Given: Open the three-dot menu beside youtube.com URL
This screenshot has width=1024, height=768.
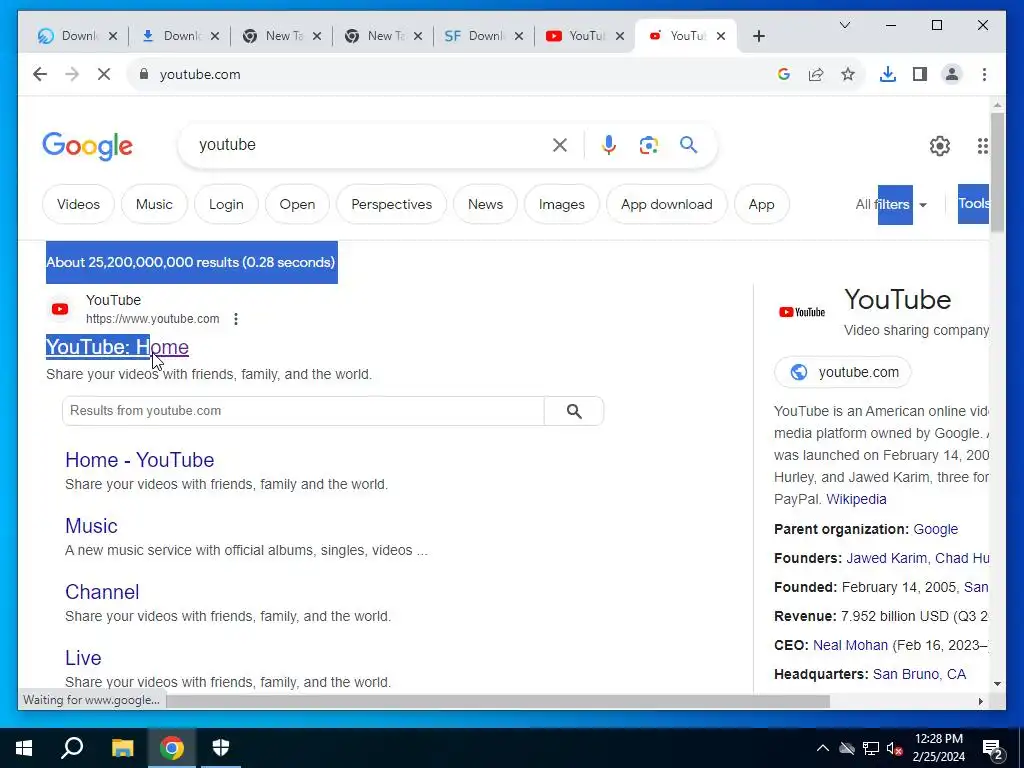Looking at the screenshot, I should [236, 319].
